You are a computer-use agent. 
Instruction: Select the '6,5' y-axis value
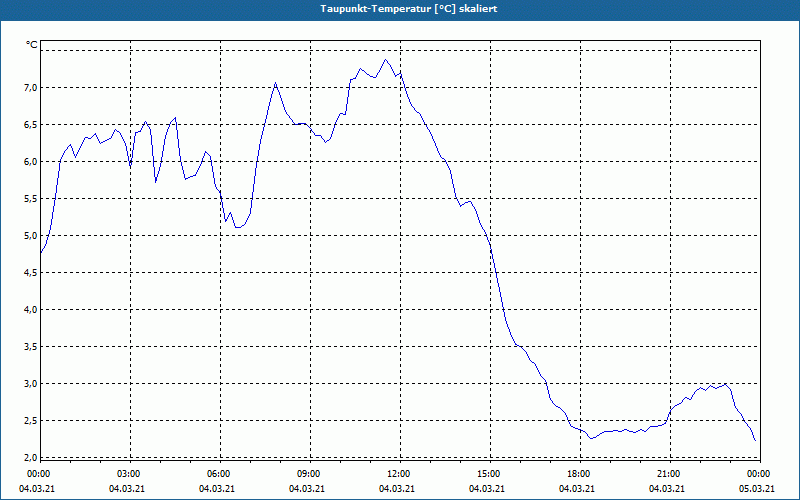(31, 124)
